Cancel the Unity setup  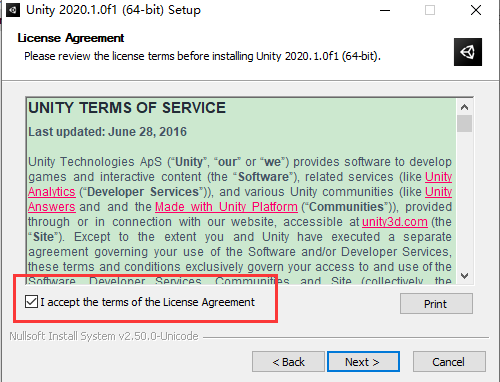(x=449, y=362)
